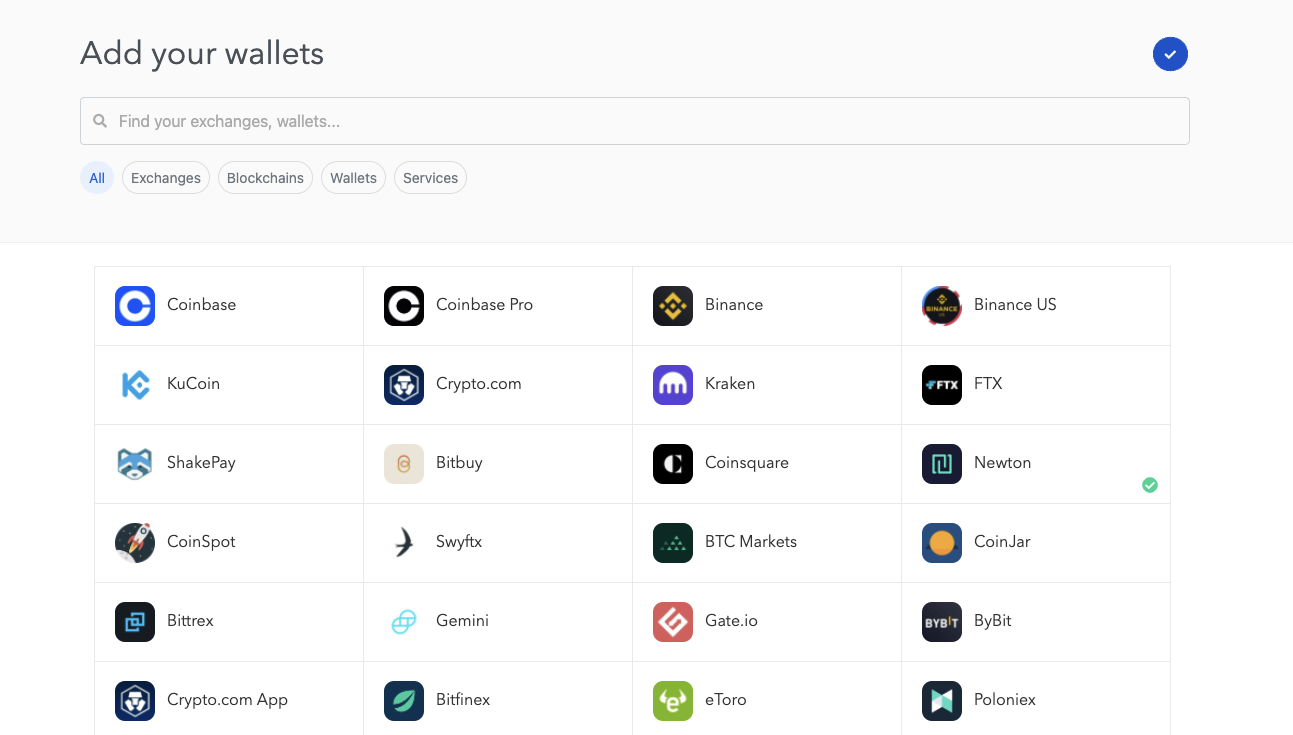Select the Services filter pill
The image size is (1293, 735).
point(430,178)
